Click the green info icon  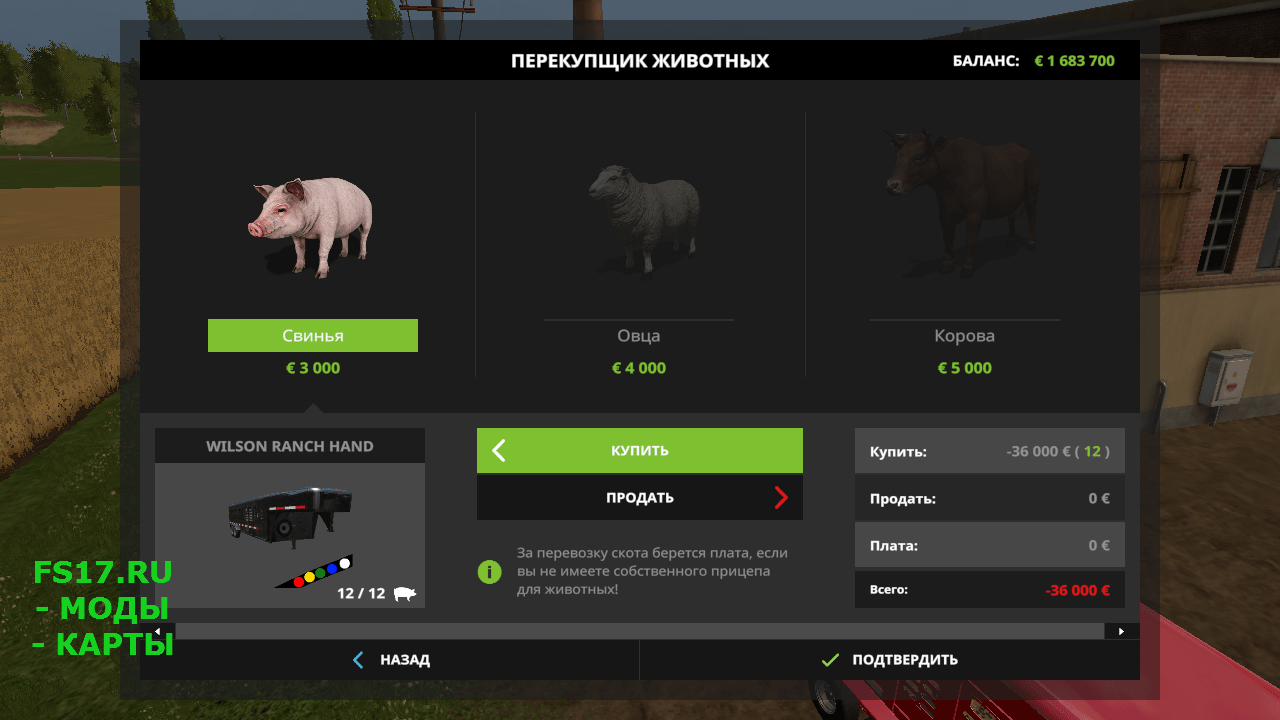point(489,572)
